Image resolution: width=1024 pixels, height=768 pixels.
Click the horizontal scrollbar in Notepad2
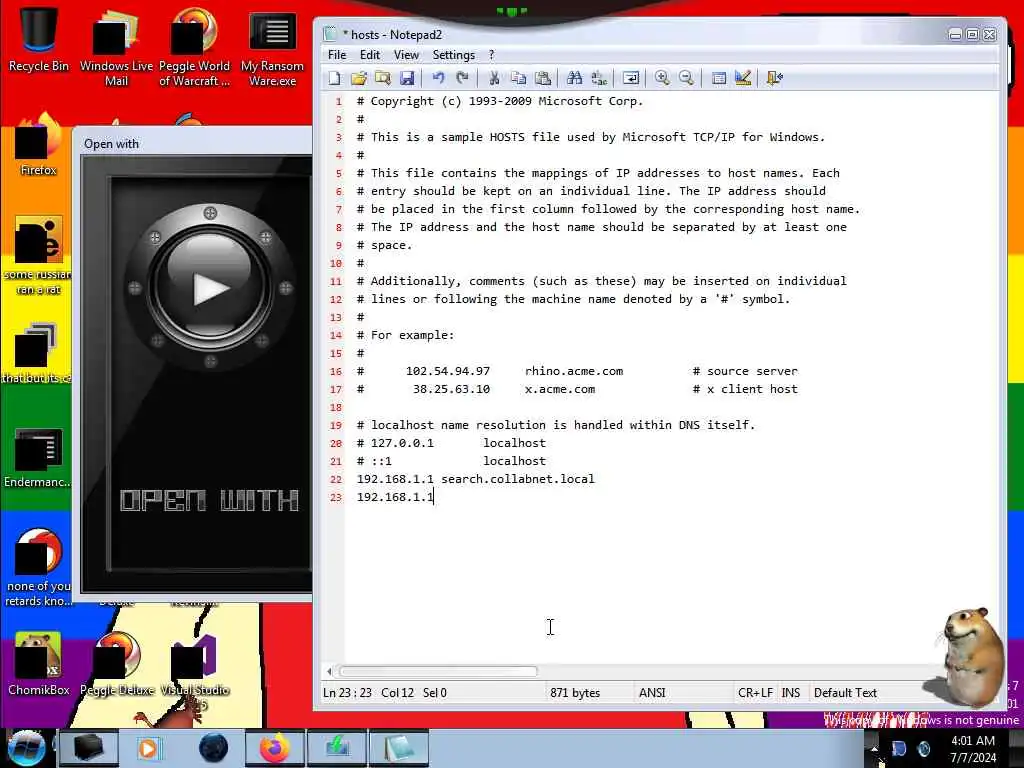click(438, 671)
